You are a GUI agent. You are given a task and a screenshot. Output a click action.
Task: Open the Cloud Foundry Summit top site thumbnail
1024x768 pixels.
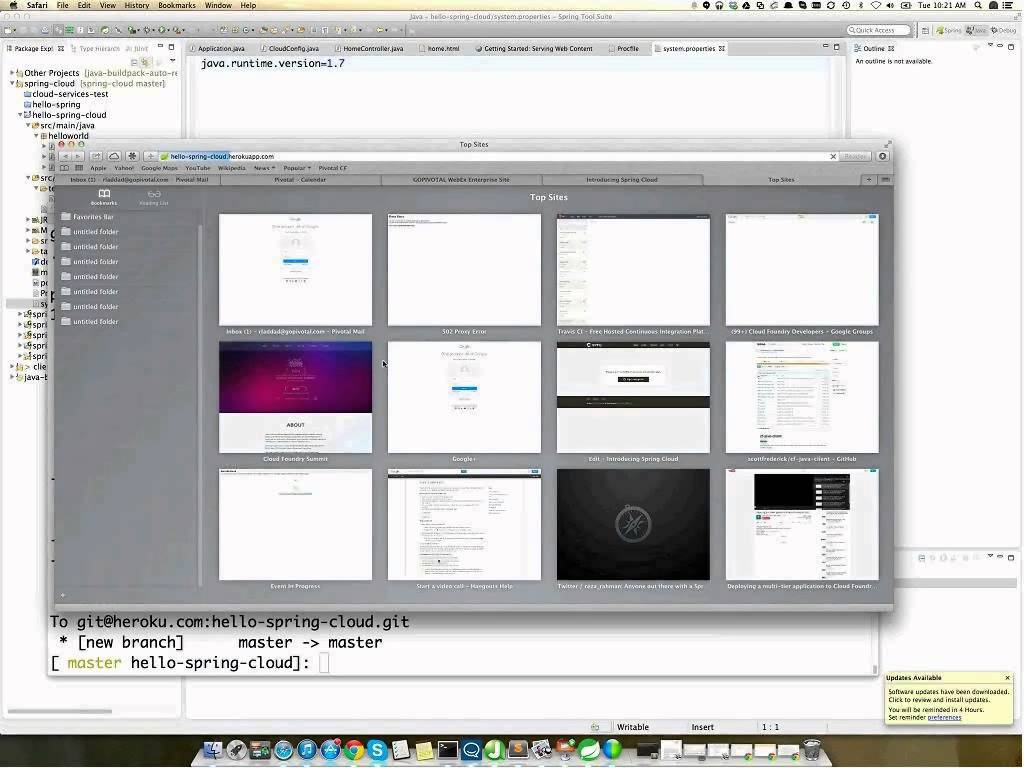point(295,397)
